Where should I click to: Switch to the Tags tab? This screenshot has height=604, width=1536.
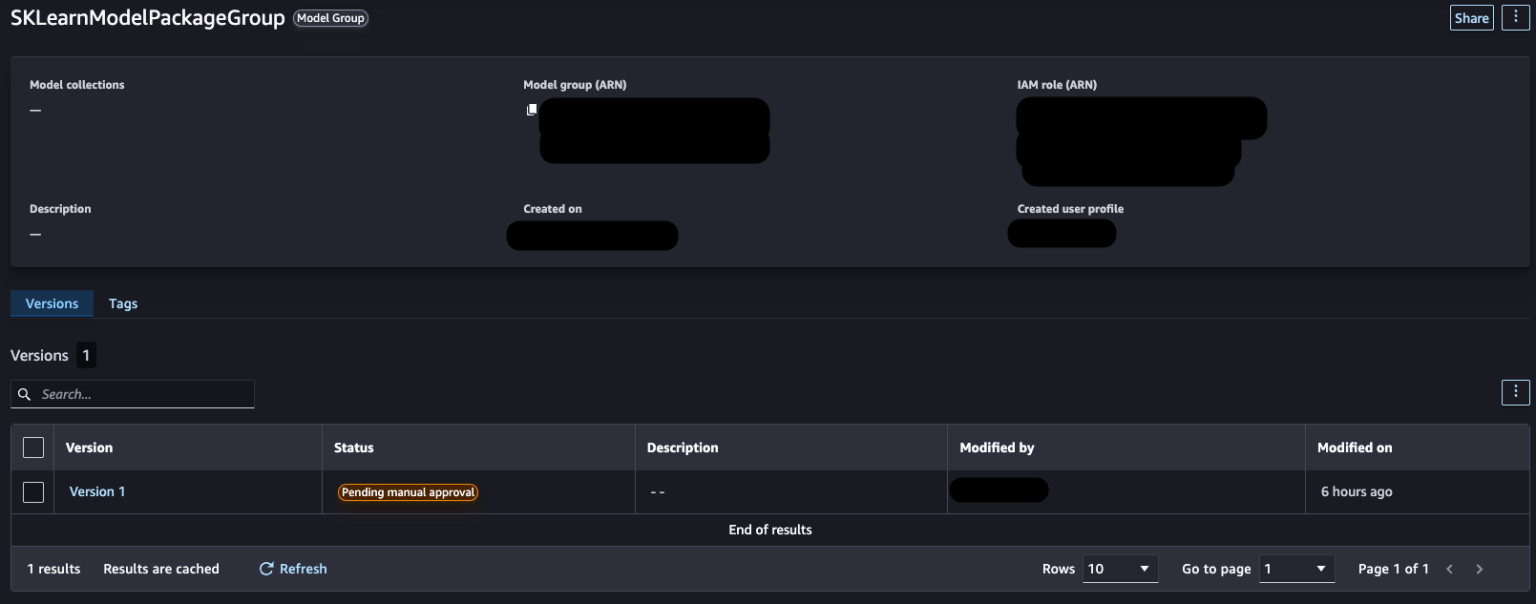[123, 304]
